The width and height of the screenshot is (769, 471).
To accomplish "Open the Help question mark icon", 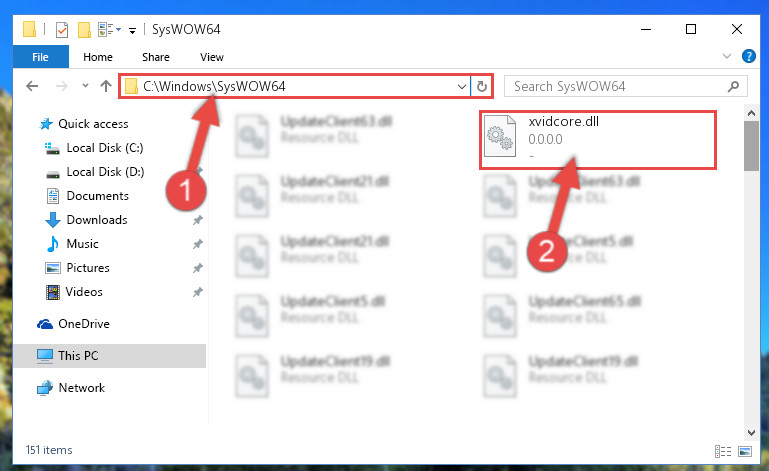I will tap(748, 56).
